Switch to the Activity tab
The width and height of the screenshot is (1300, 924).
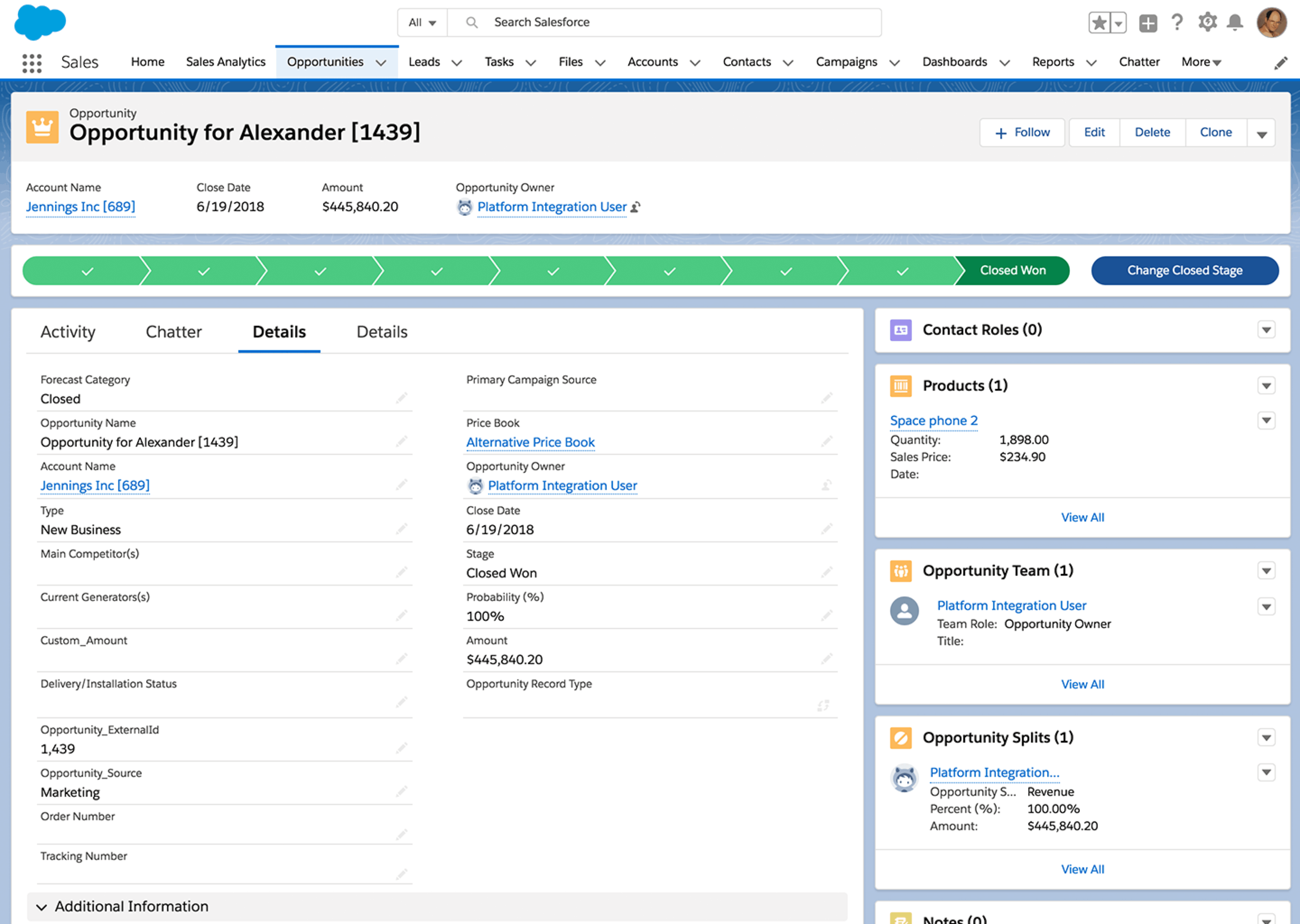68,332
